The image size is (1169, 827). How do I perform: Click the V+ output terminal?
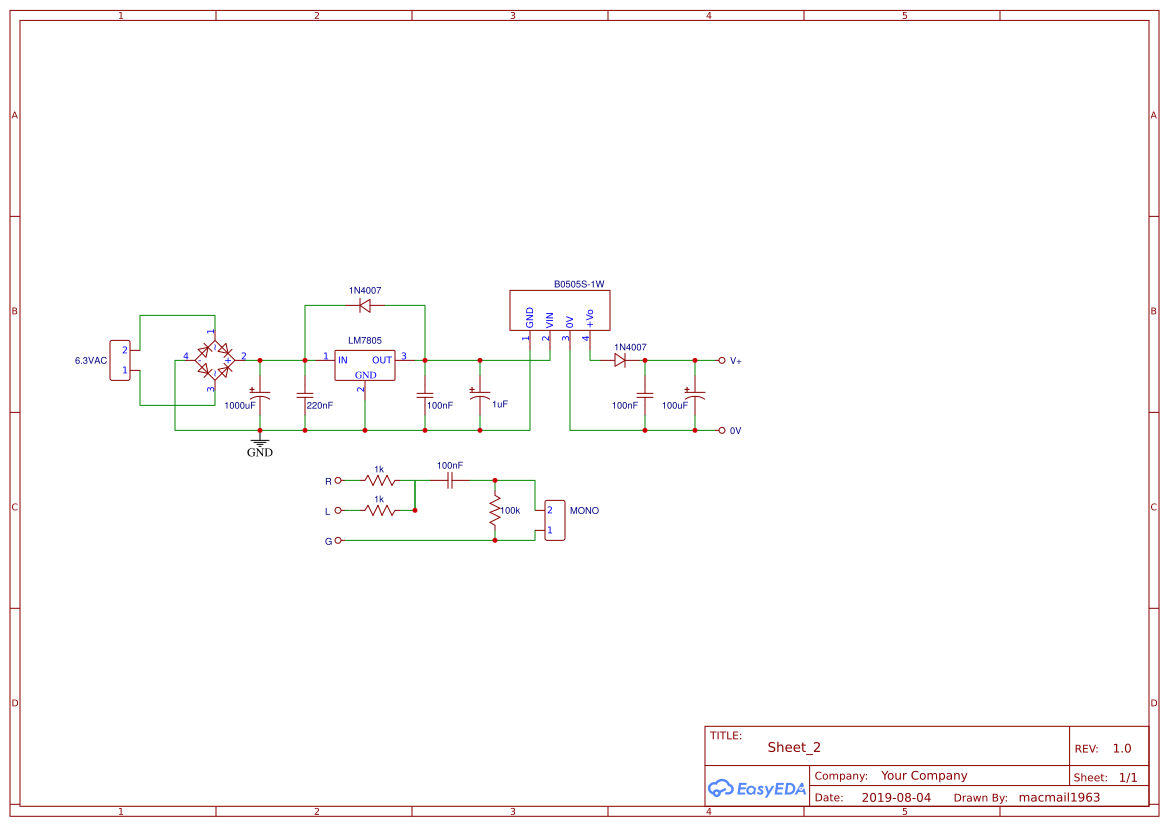point(721,360)
